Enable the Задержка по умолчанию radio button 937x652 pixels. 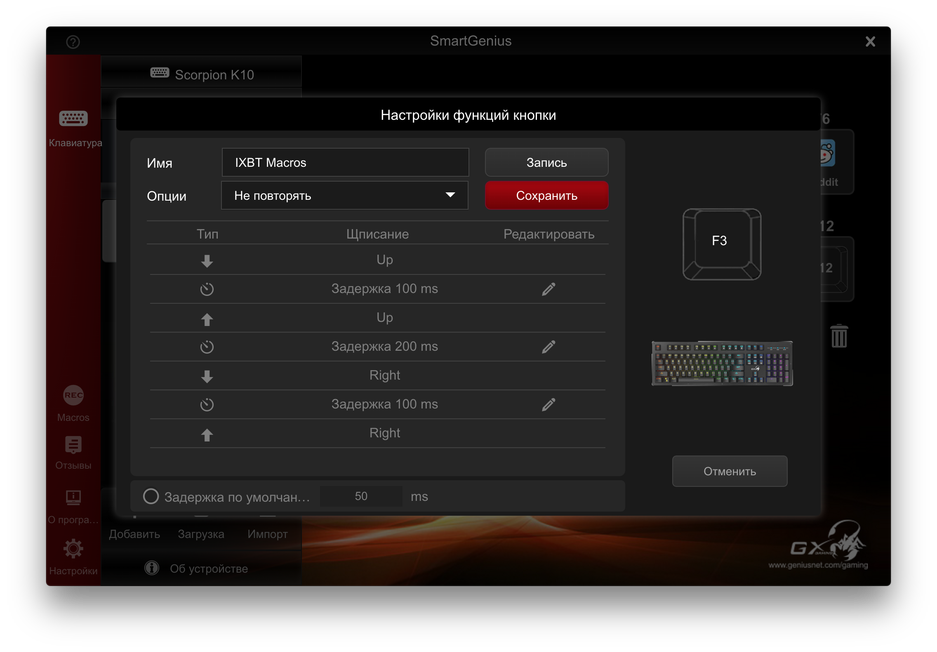[151, 496]
